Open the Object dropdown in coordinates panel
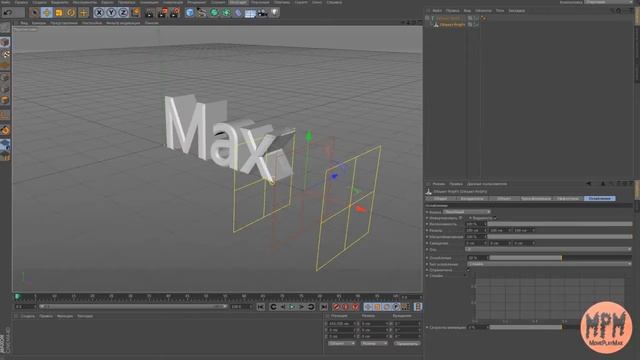 (342, 344)
